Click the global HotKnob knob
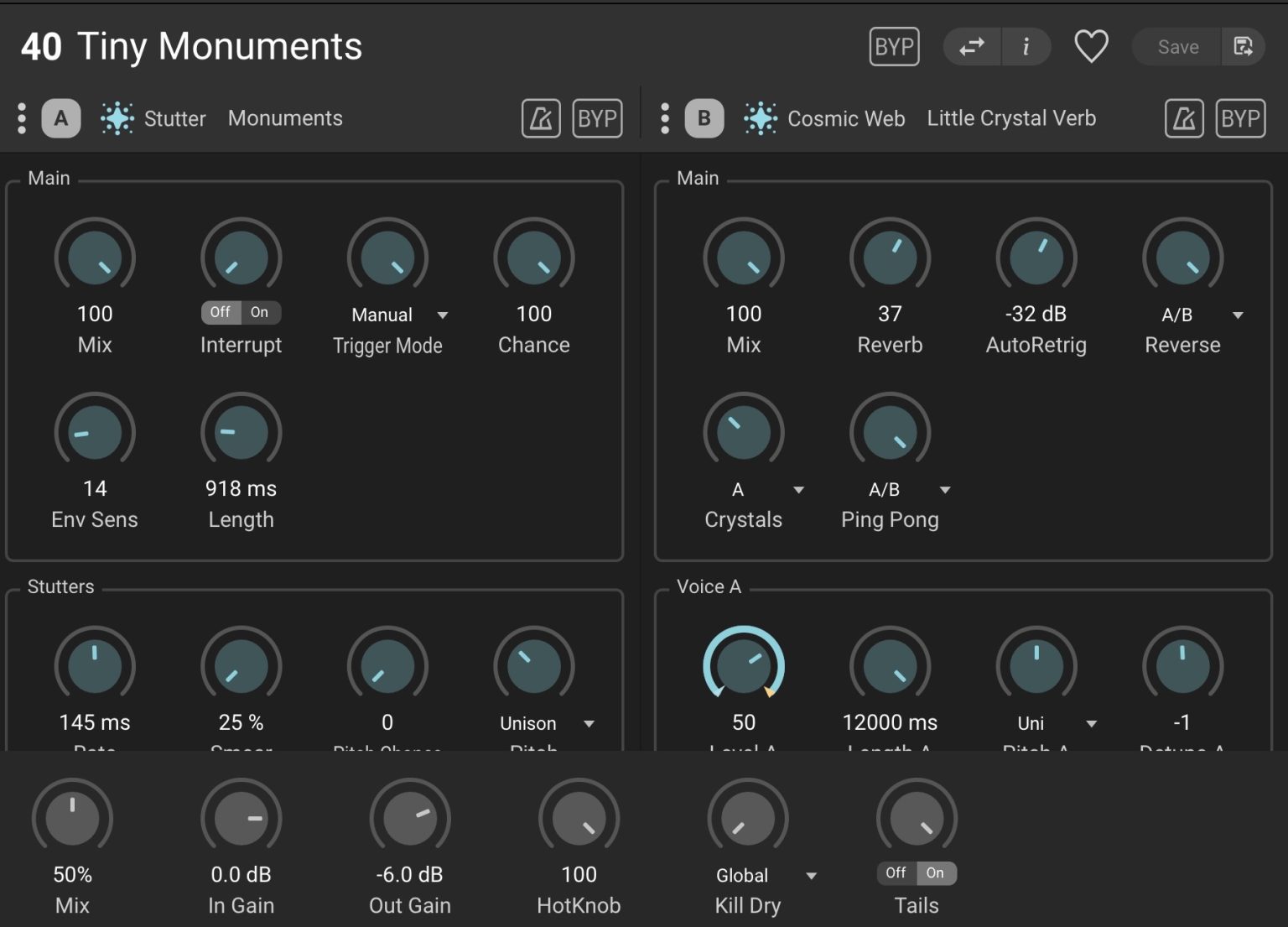The width and height of the screenshot is (1288, 927). point(579,818)
